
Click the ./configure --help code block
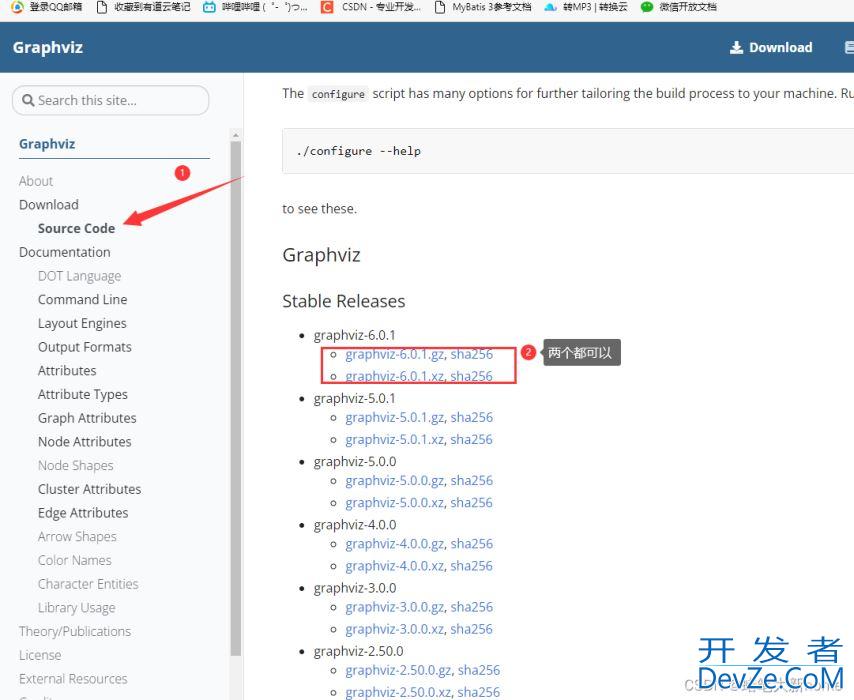[568, 151]
